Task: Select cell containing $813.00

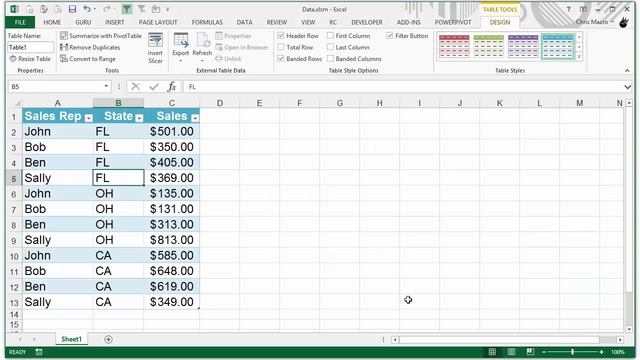Action: [x=171, y=240]
